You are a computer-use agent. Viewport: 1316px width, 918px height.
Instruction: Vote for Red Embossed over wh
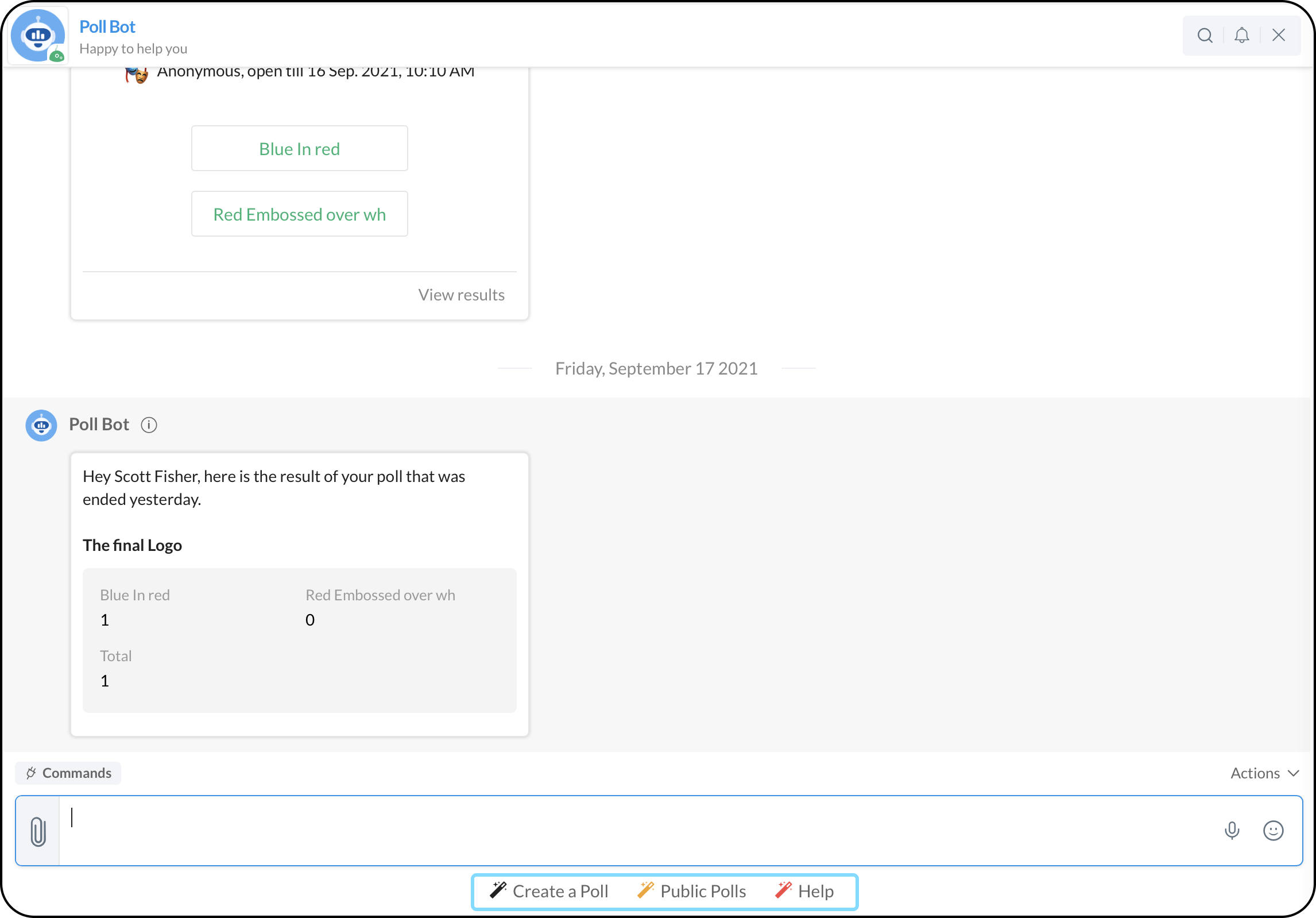[299, 214]
